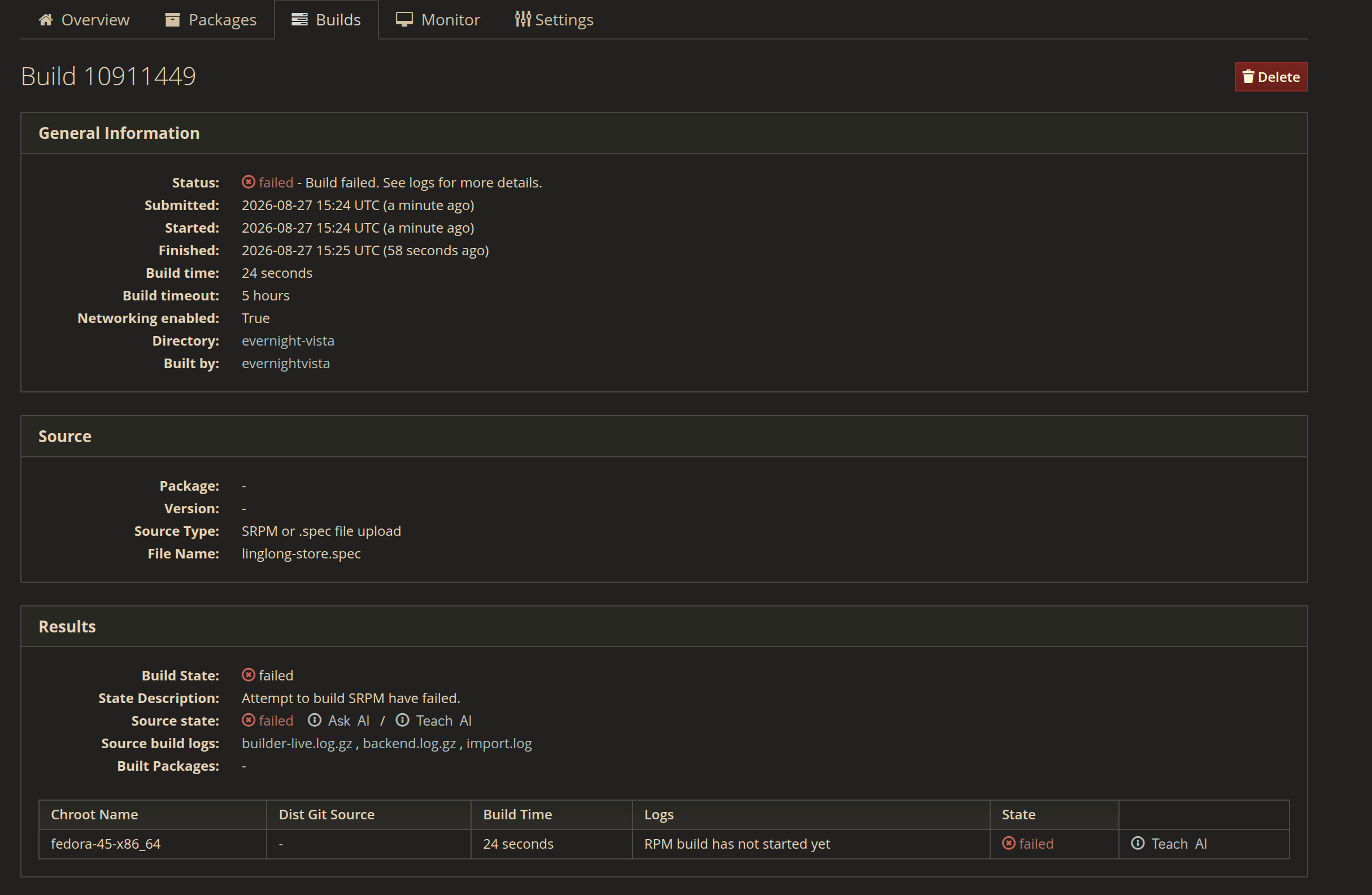Click the list icon beside Builds
This screenshot has width=1372, height=895.
coord(300,20)
